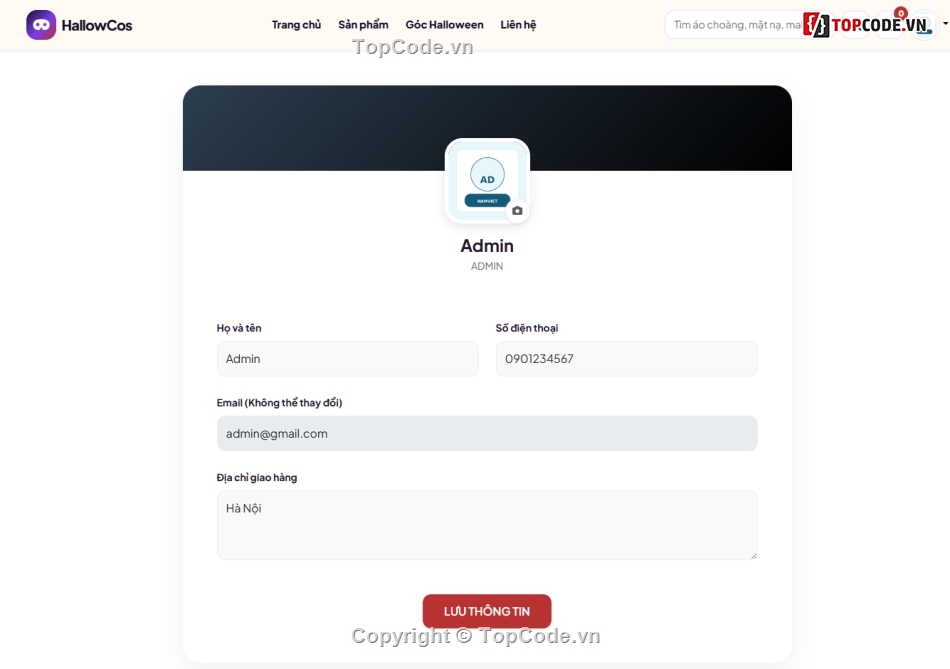
Task: Open the Liên hệ menu item
Action: pyautogui.click(x=518, y=25)
